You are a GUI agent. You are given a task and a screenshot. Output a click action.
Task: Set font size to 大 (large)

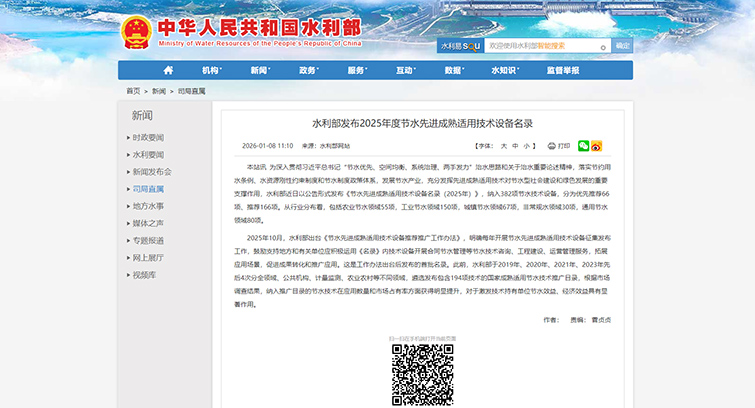[502, 146]
